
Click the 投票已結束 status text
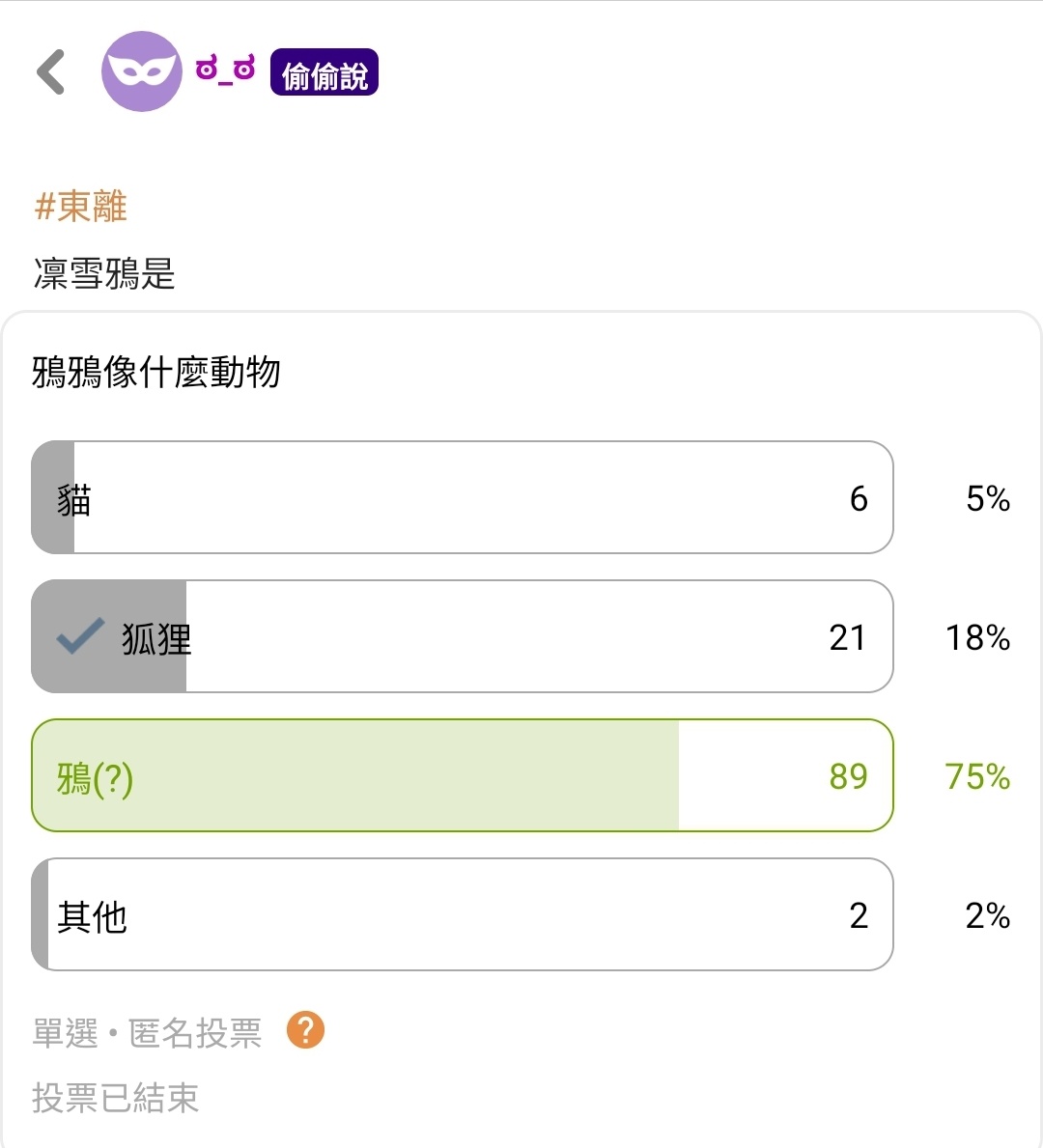coord(115,1098)
